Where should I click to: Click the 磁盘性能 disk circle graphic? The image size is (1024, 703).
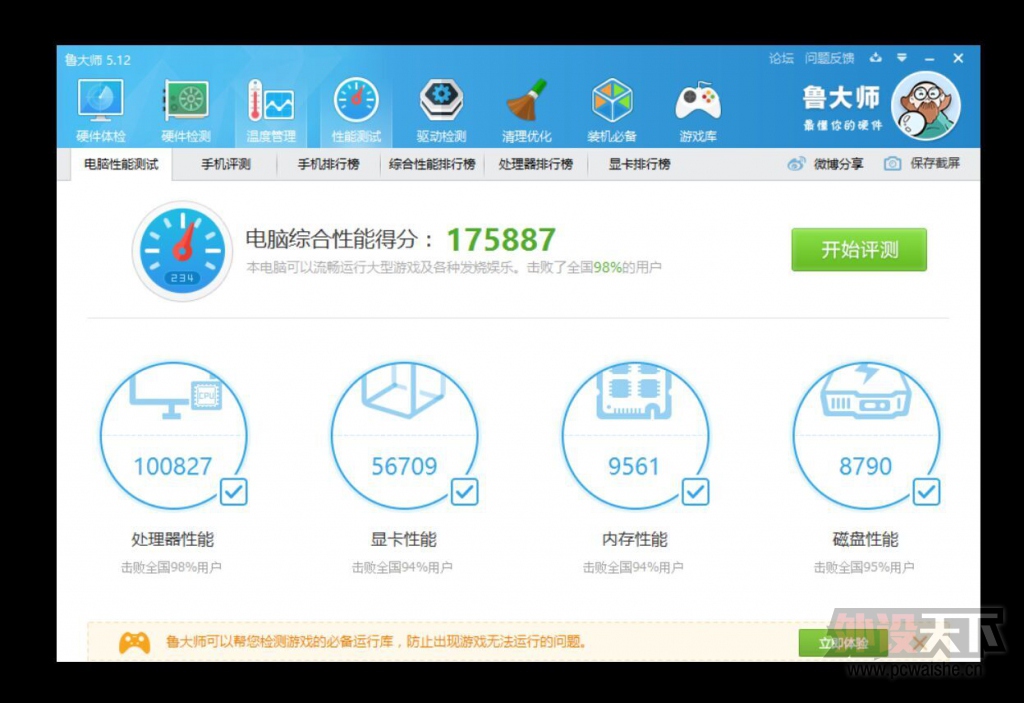(x=866, y=436)
